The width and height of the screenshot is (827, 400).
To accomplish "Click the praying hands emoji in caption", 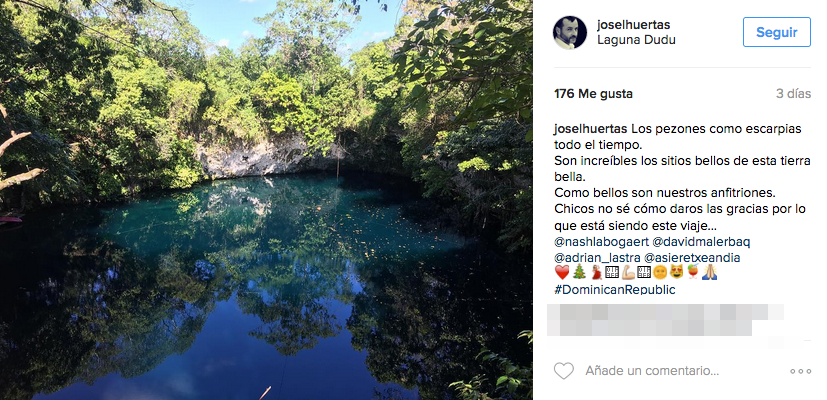I will coord(707,272).
